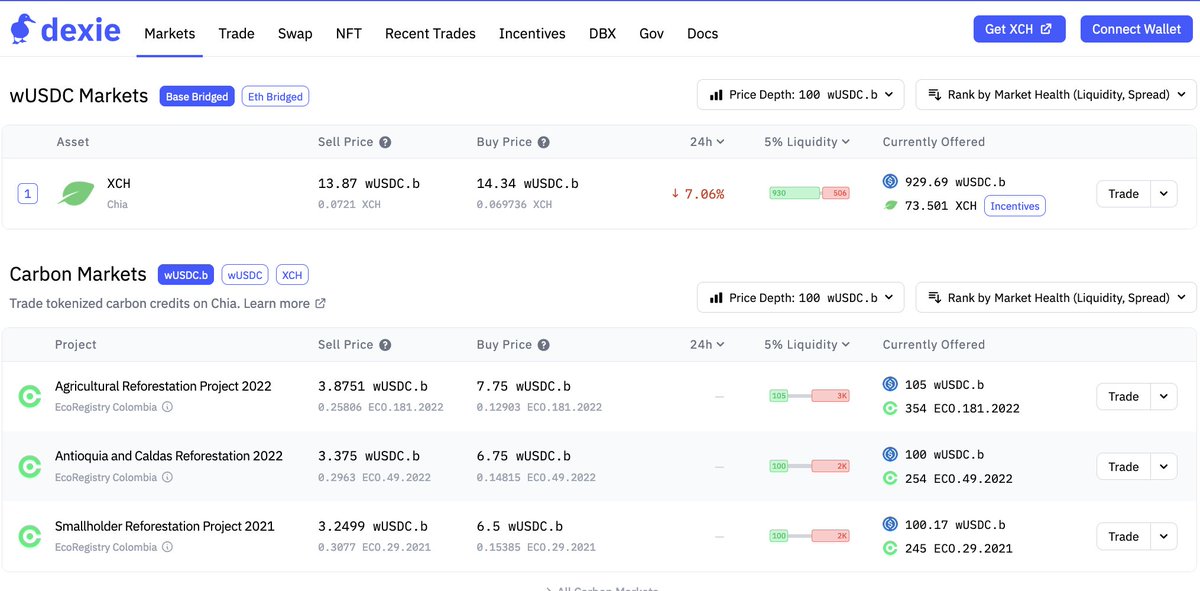Open Trade options arrow for Agricultural Reforestation Project
The image size is (1200, 591).
pos(1164,397)
